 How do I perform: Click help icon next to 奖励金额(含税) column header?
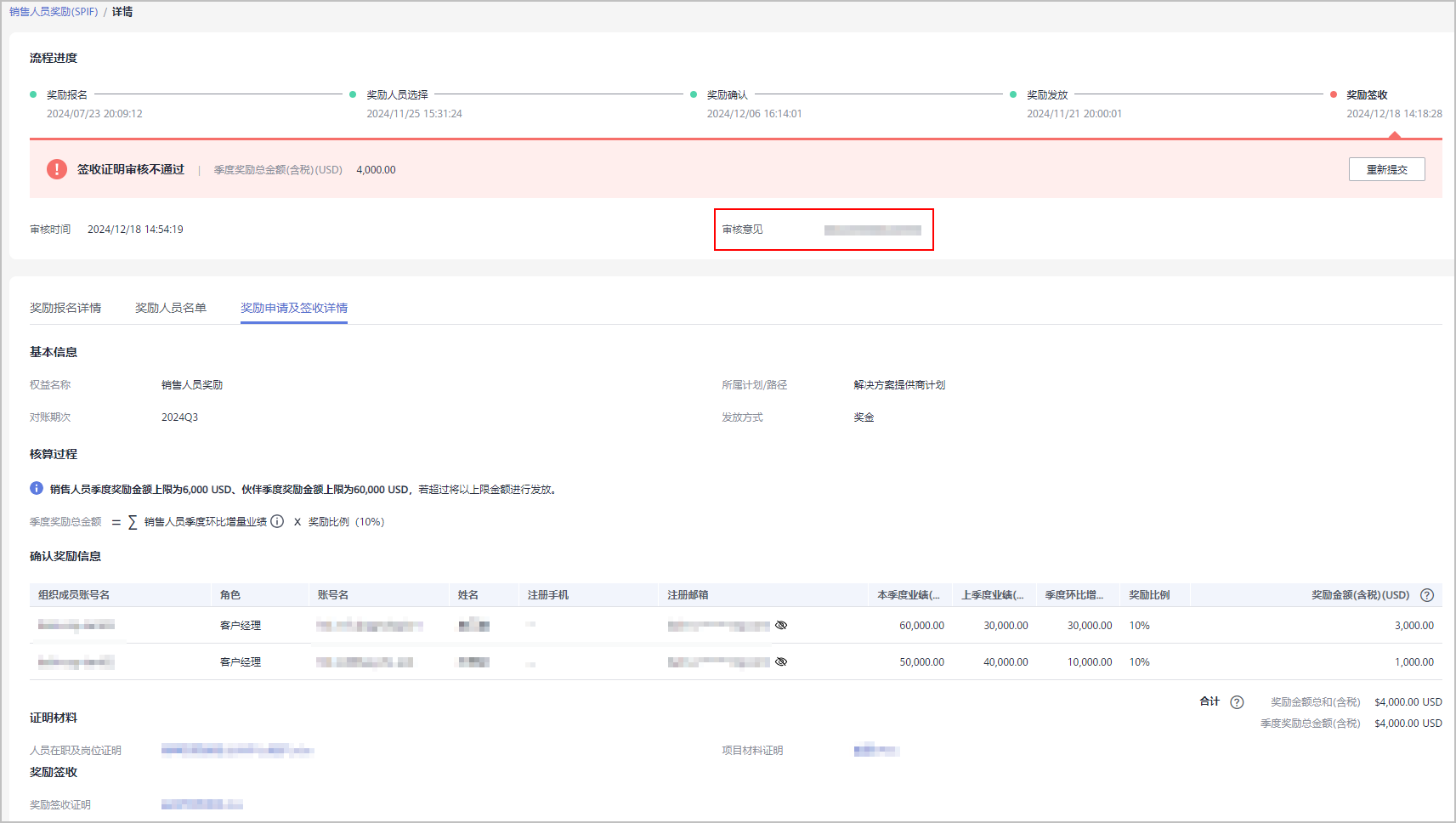pos(1427,595)
